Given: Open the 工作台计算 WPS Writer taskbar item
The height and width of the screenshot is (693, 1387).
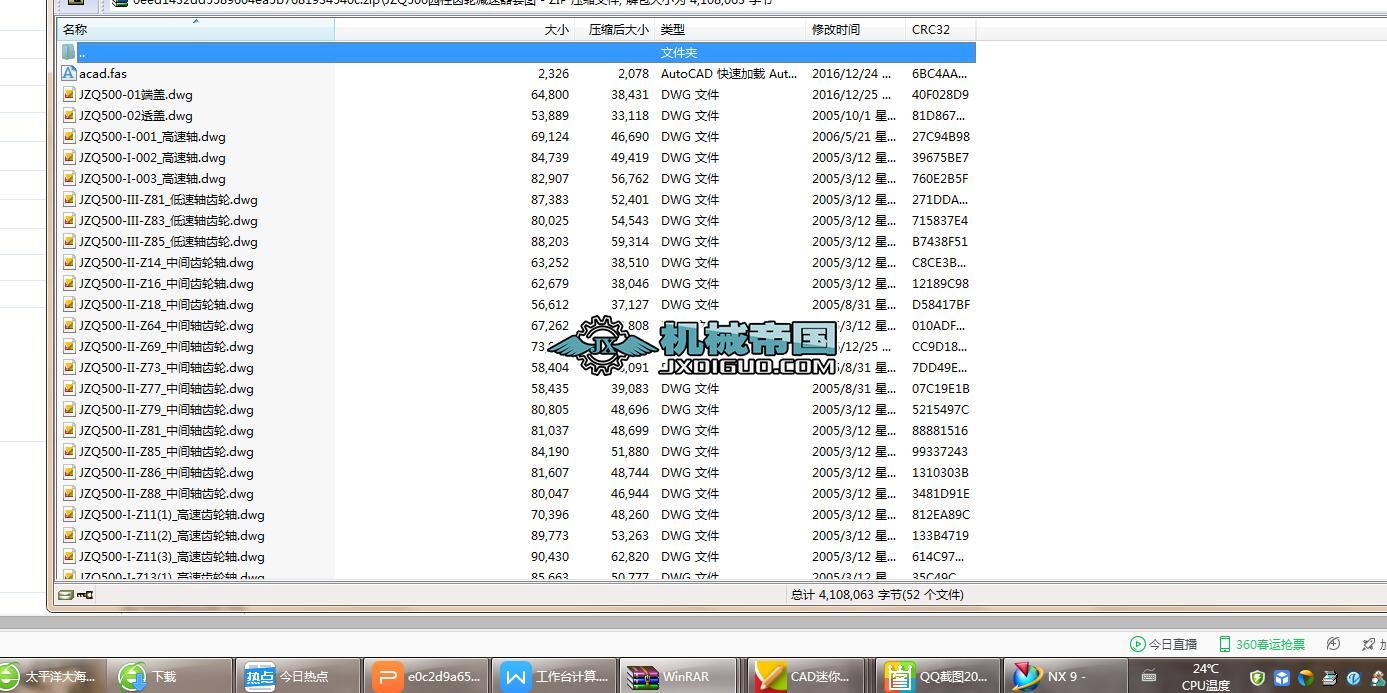Looking at the screenshot, I should pos(555,676).
